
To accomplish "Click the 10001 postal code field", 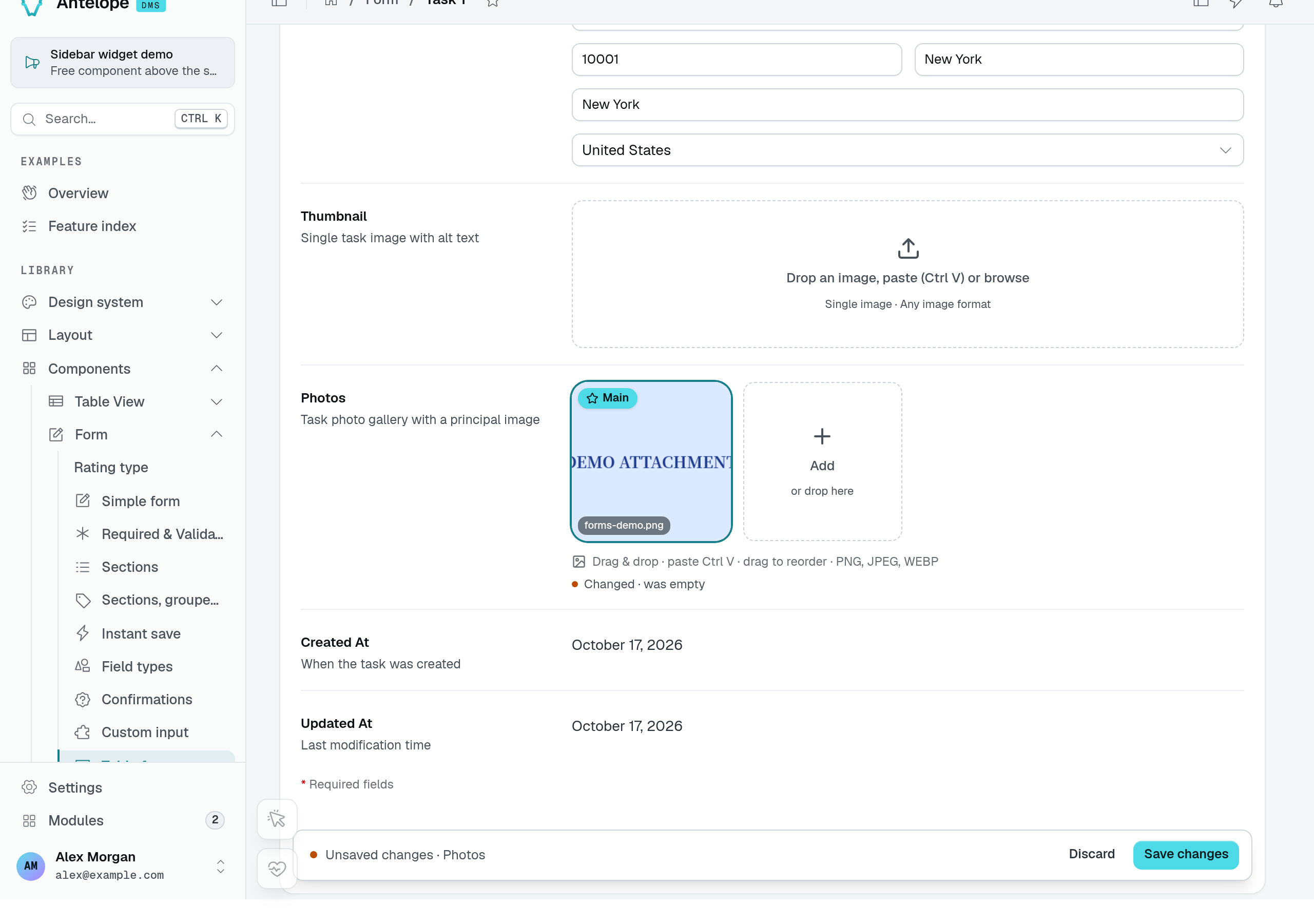I will point(737,60).
